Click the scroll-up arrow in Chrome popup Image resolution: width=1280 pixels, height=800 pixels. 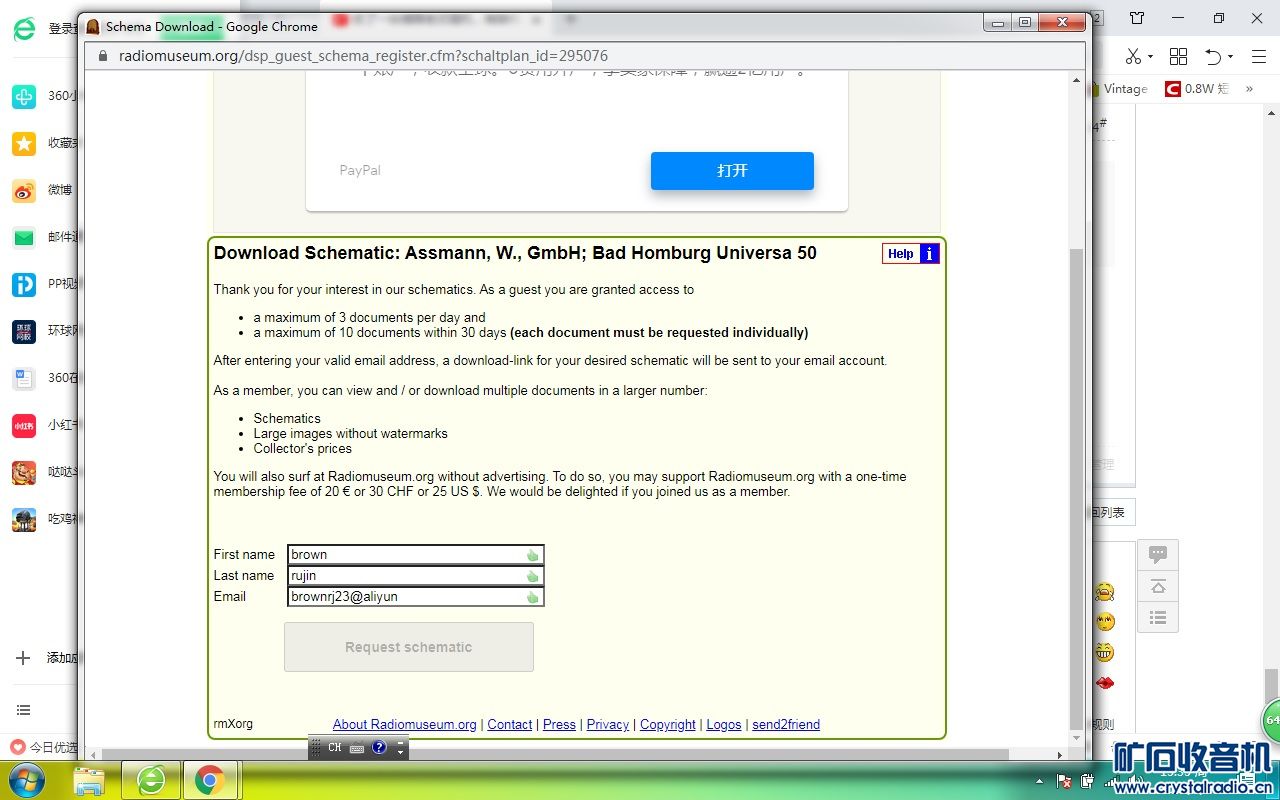pyautogui.click(x=1077, y=79)
